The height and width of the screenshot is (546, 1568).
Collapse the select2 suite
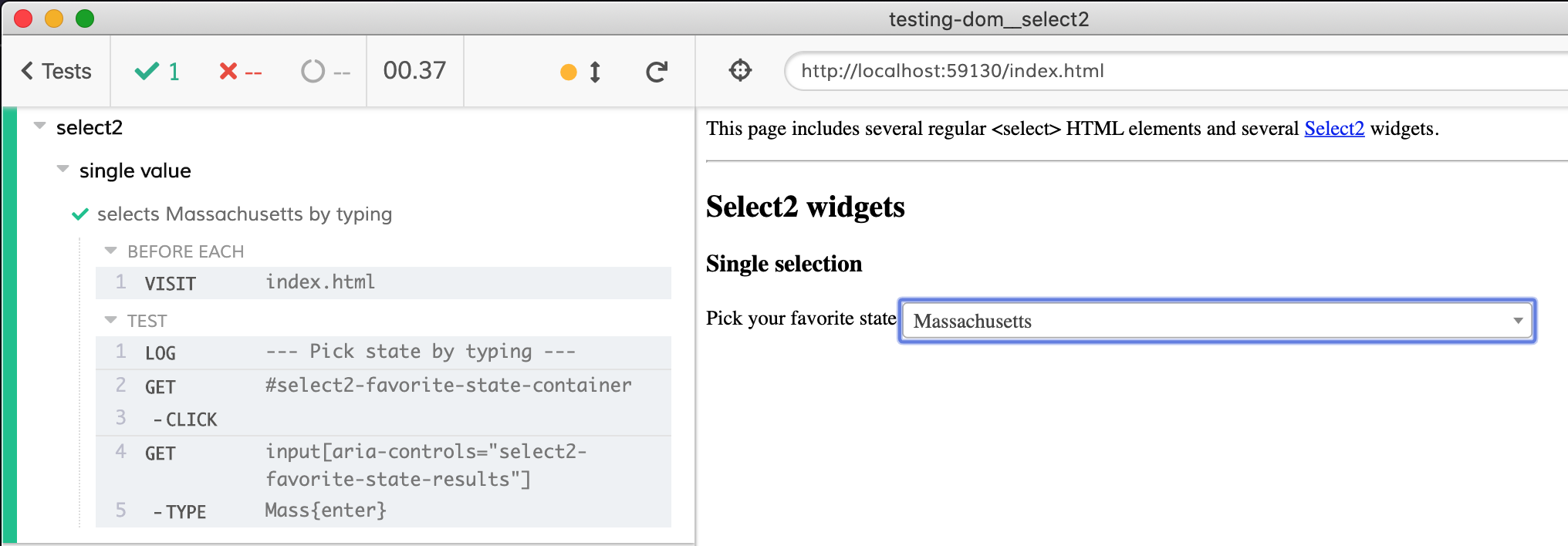click(x=40, y=126)
